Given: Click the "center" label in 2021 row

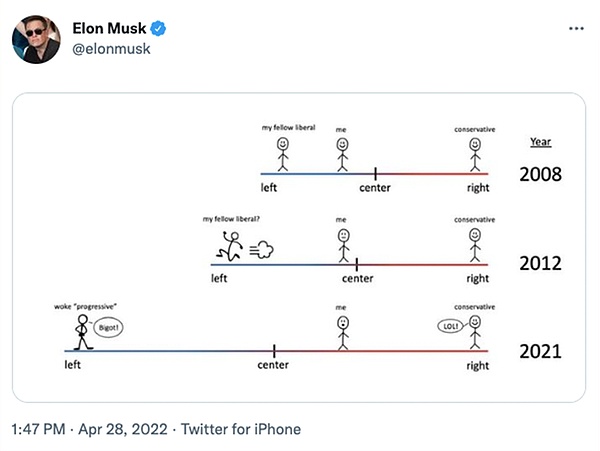Looking at the screenshot, I should [x=273, y=365].
